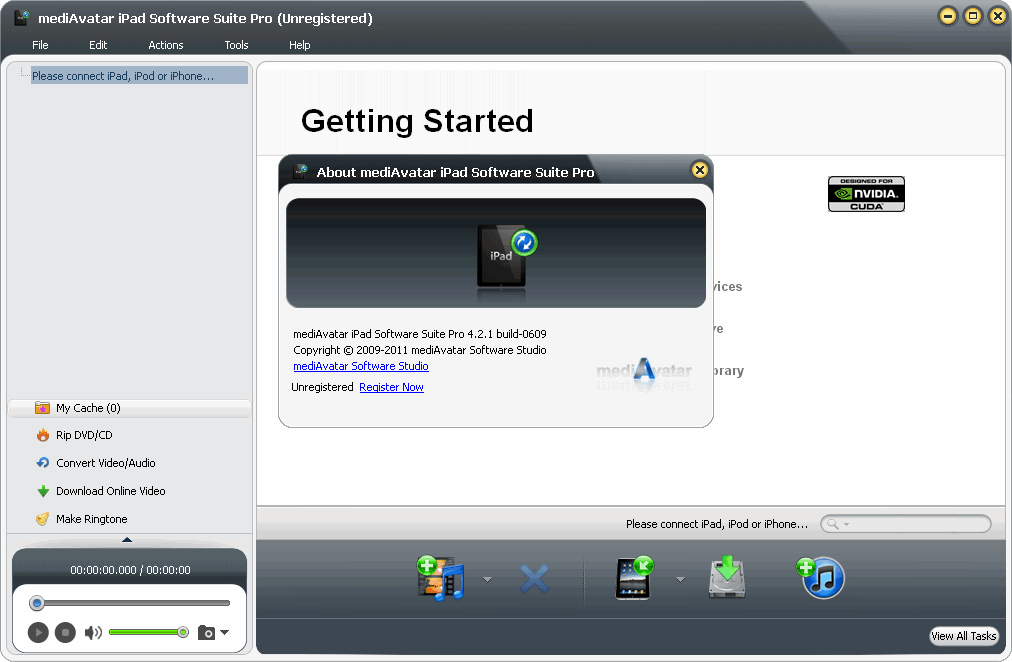Open the Tools menu

click(x=236, y=45)
